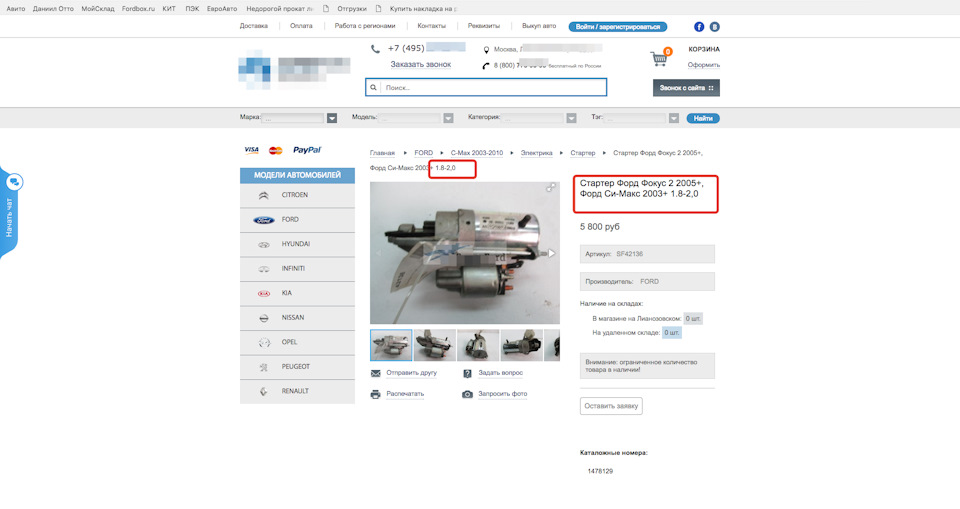Open the Доставка menu item
960x509 pixels.
coord(253,26)
